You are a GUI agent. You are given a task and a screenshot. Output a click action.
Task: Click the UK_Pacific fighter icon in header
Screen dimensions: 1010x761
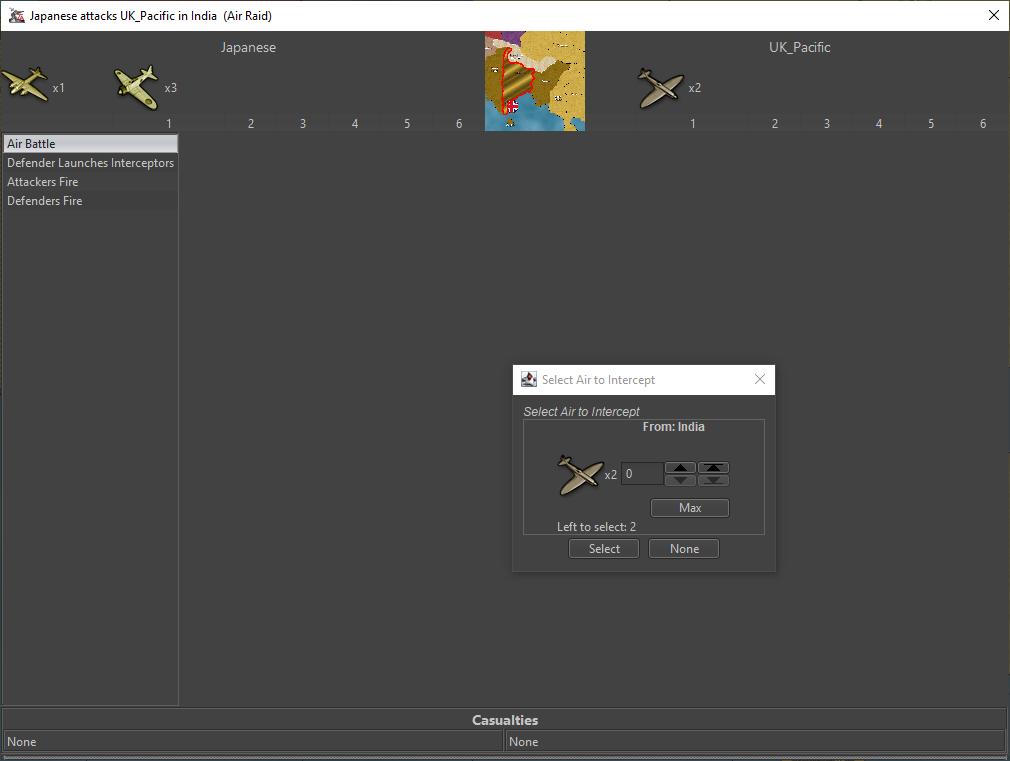[x=661, y=88]
